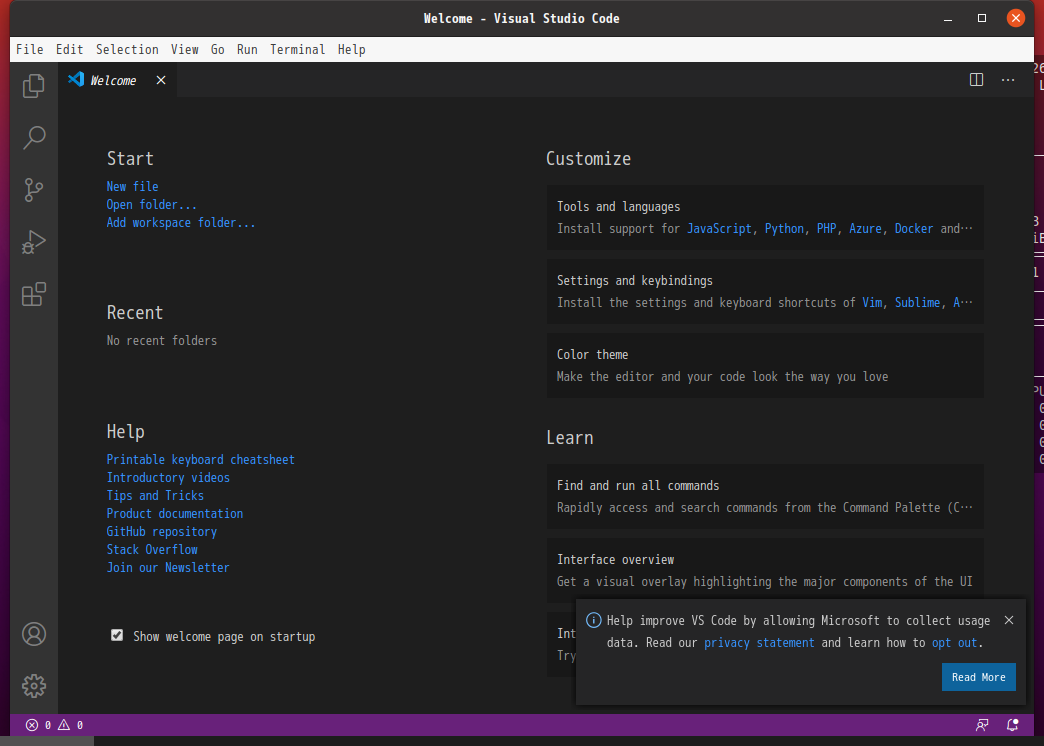Select the Welcome tab
This screenshot has height=746, width=1044.
[113, 80]
